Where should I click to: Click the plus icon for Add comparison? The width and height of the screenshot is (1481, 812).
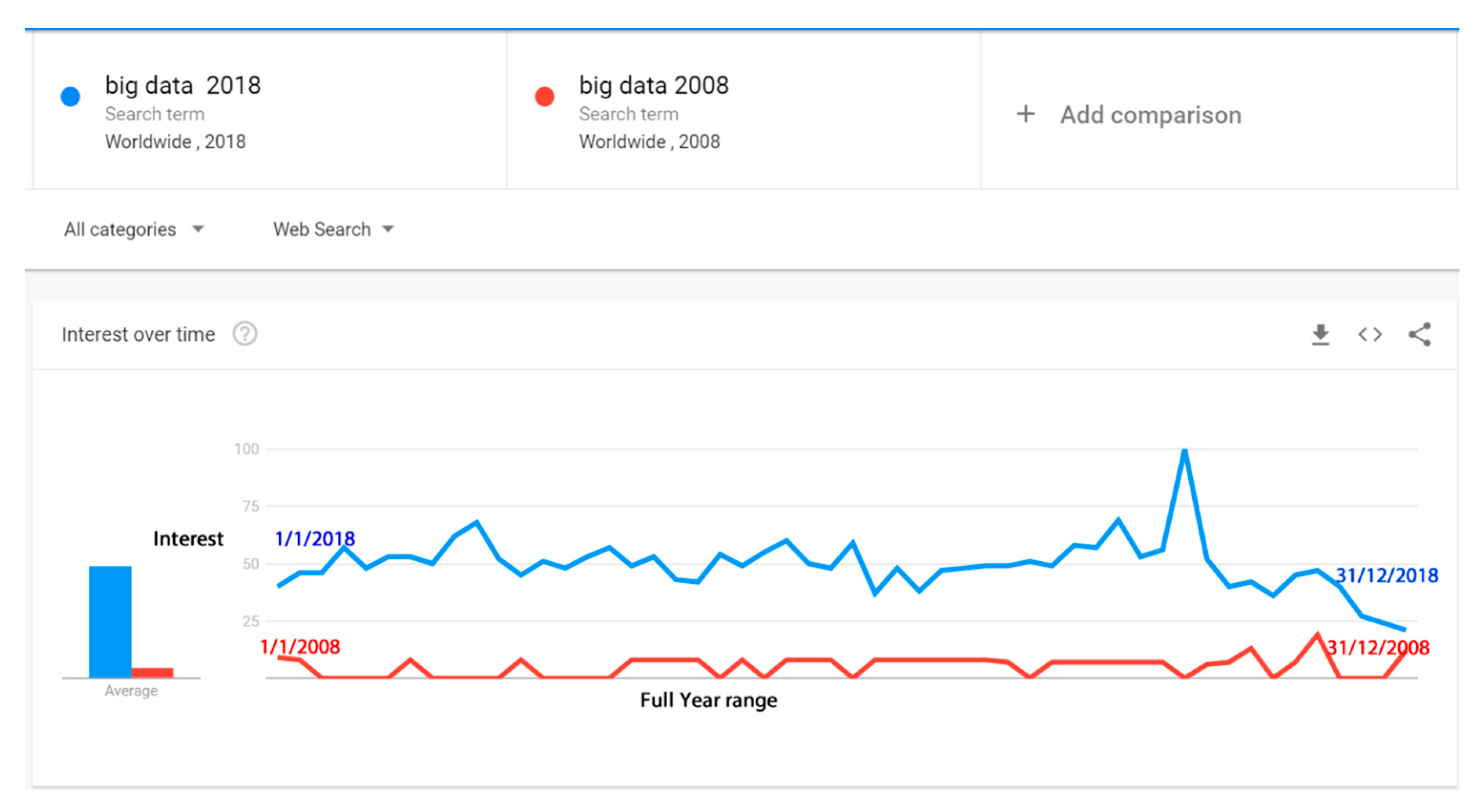[x=1026, y=114]
